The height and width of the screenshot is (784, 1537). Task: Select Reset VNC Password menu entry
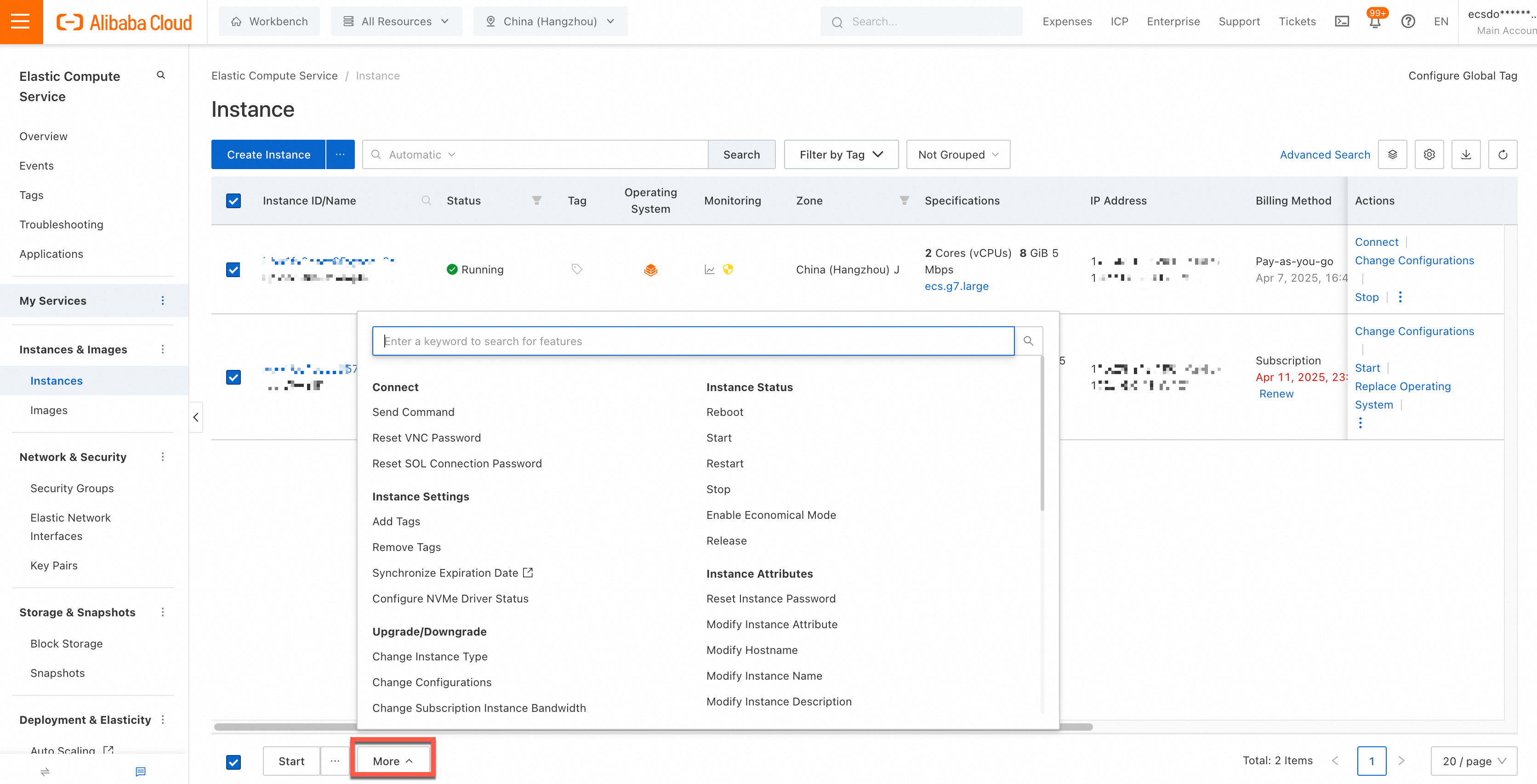pos(426,438)
